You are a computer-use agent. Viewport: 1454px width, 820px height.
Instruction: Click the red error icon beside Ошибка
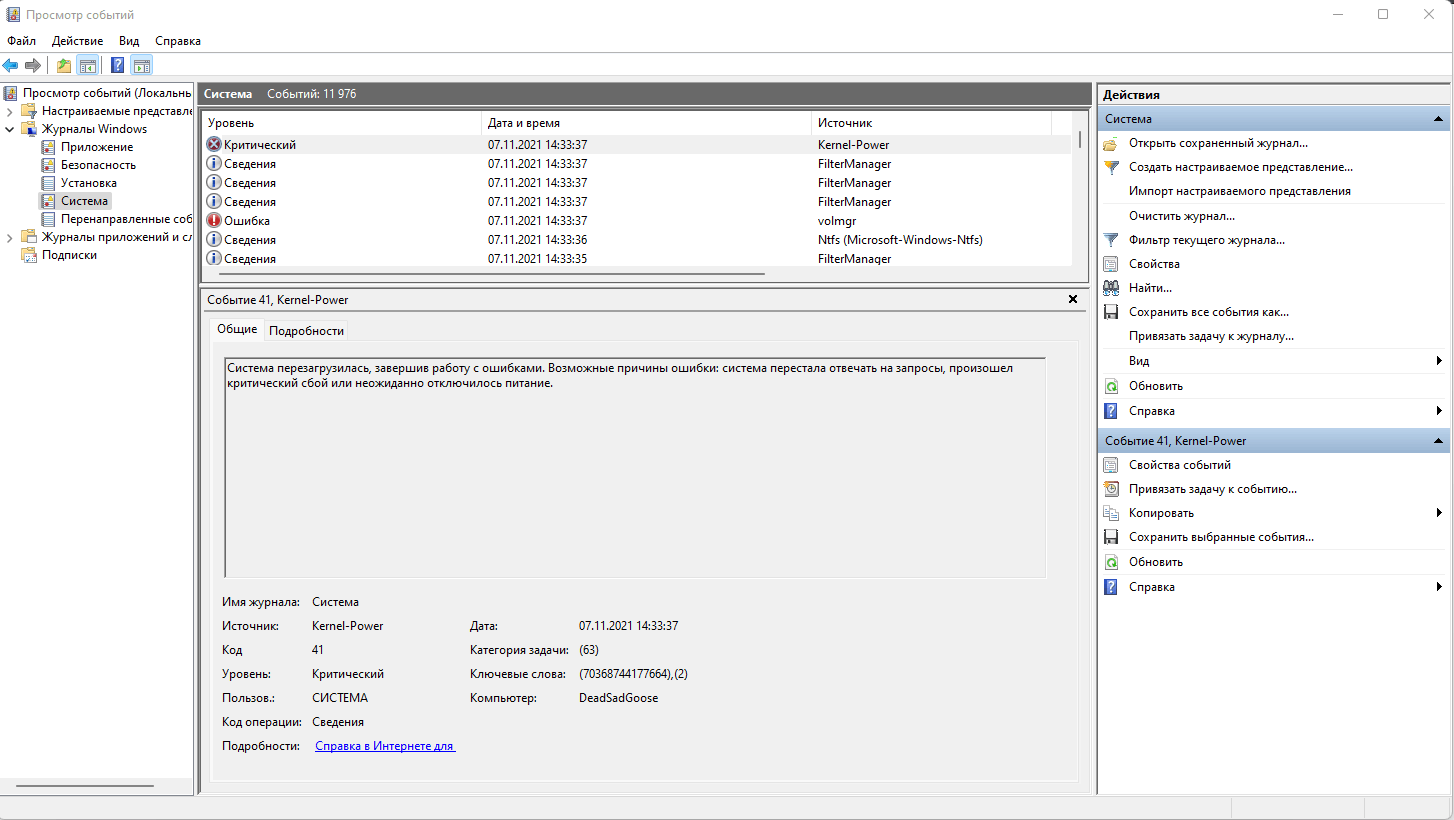pos(213,221)
